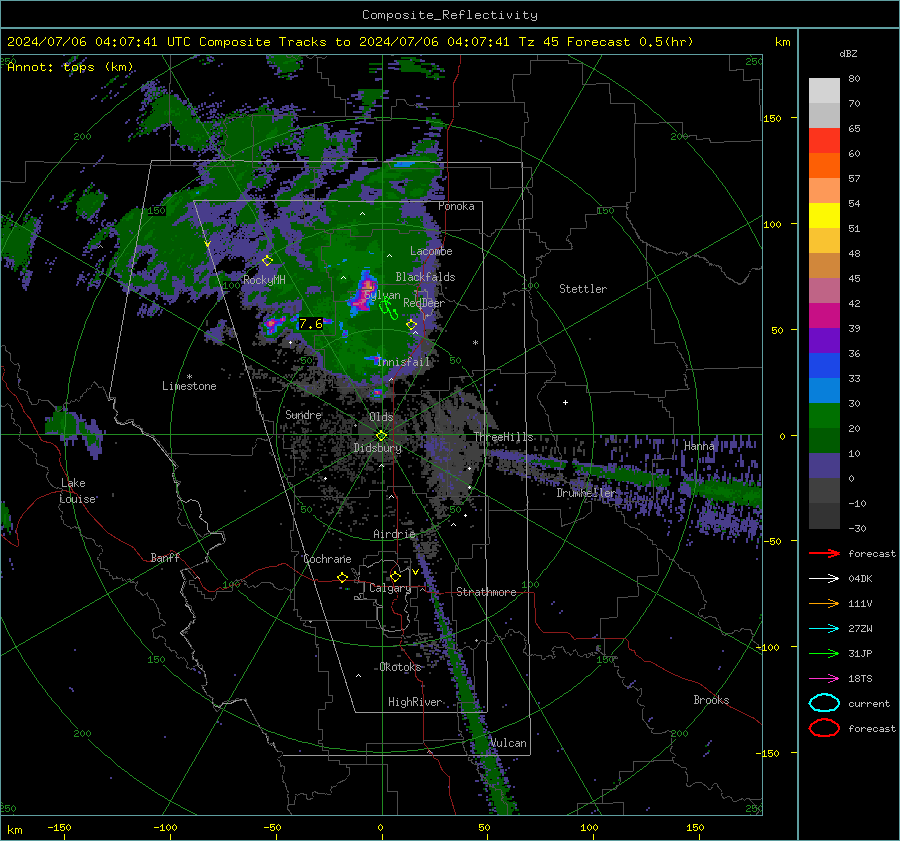Click the red forecast arrow in legend
900x841 pixels.
click(824, 553)
